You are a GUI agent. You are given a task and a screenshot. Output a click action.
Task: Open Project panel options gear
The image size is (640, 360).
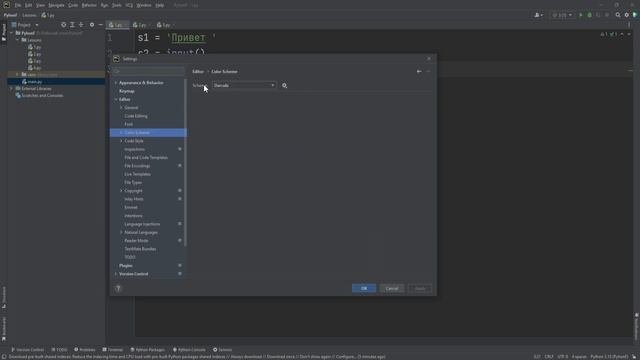[x=92, y=25]
